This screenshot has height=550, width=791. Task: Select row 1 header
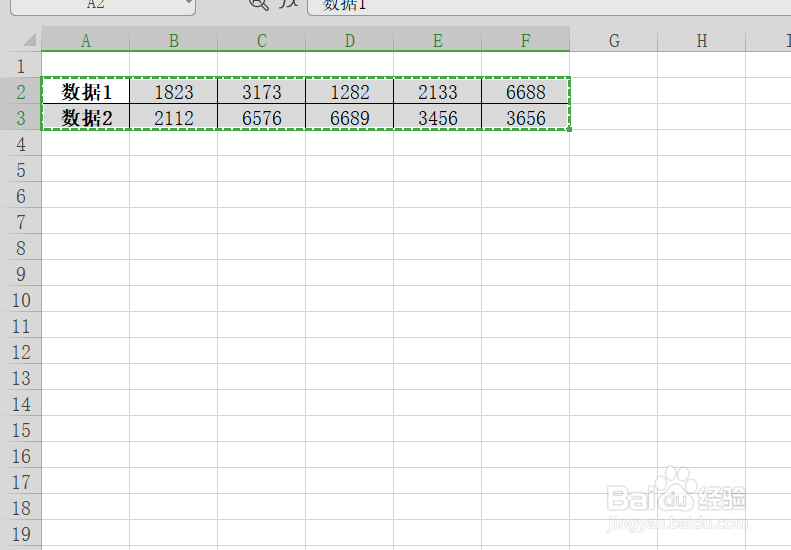click(x=21, y=66)
